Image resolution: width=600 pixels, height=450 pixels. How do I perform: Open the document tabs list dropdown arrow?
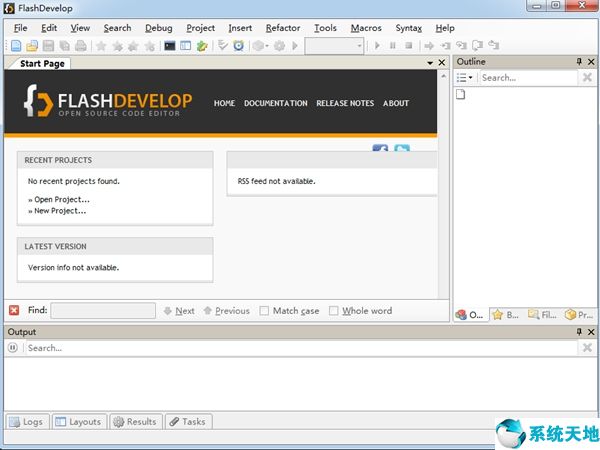[430, 63]
